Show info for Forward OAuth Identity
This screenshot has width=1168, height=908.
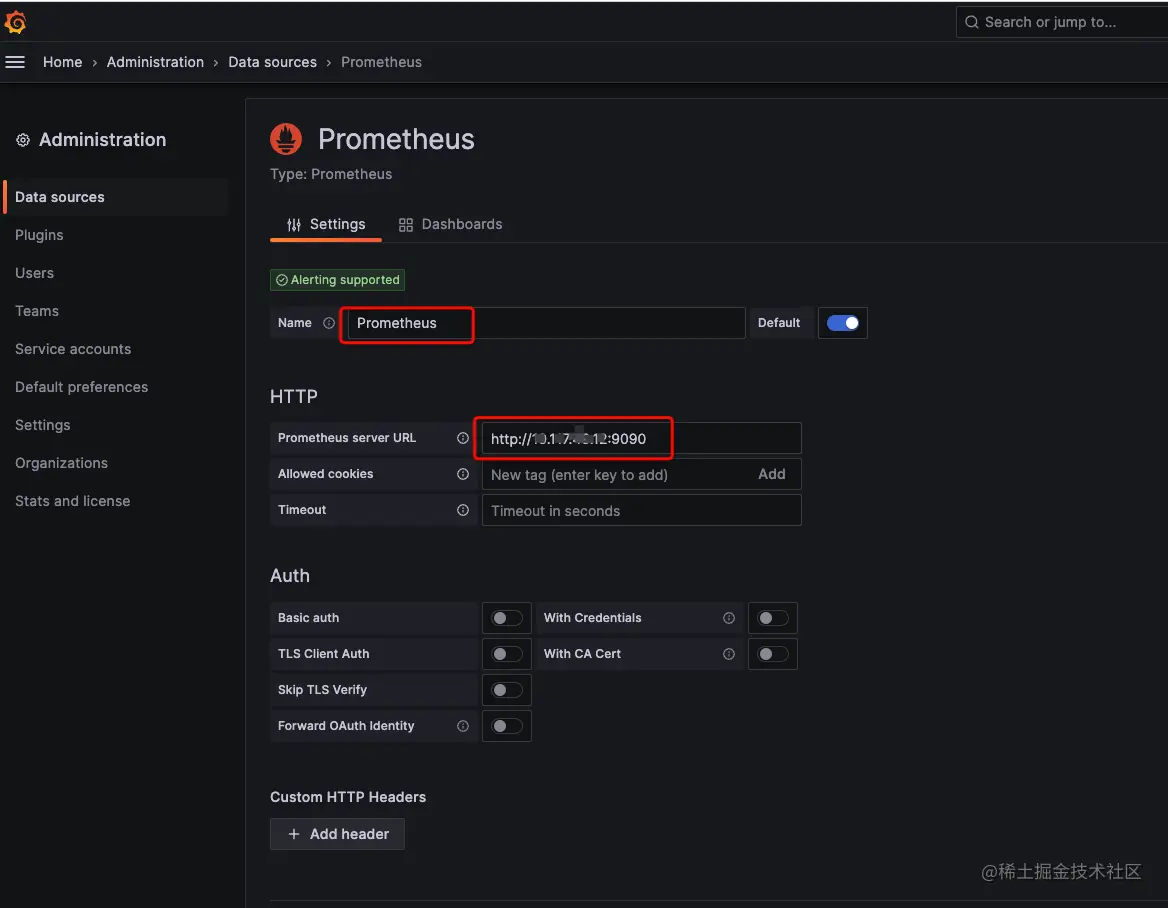[463, 726]
